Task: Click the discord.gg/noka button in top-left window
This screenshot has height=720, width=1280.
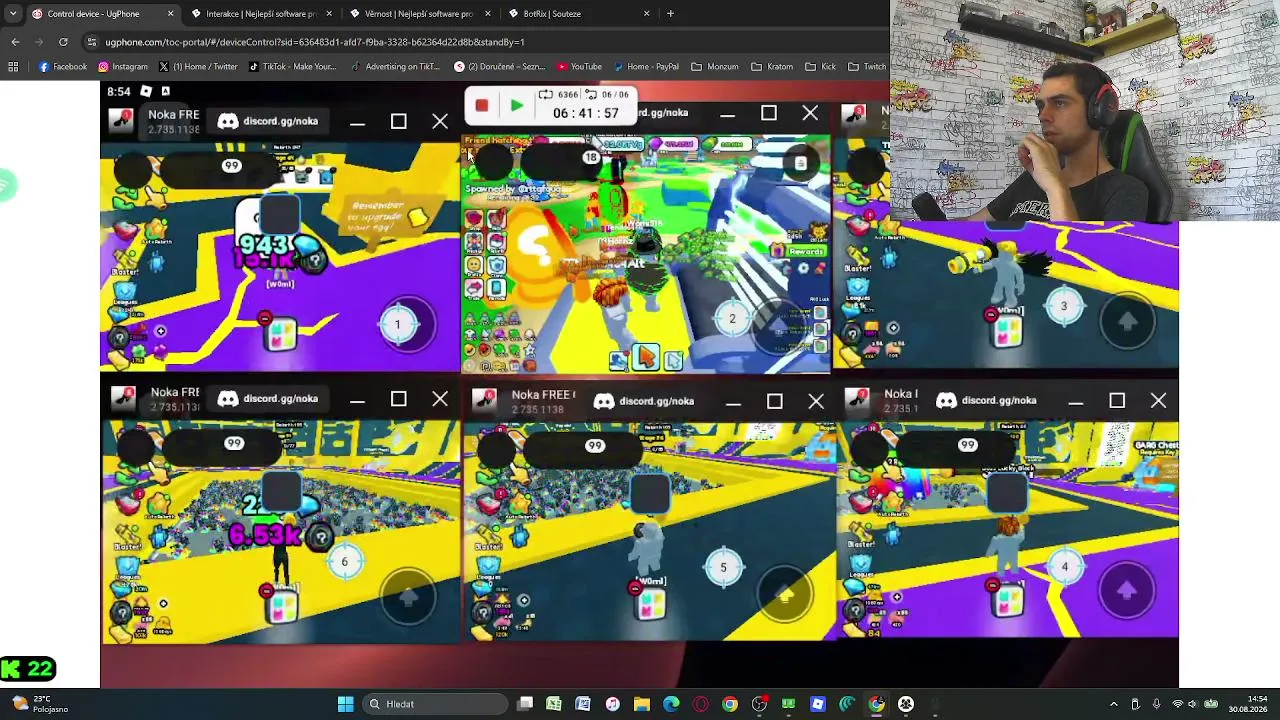Action: pos(268,121)
